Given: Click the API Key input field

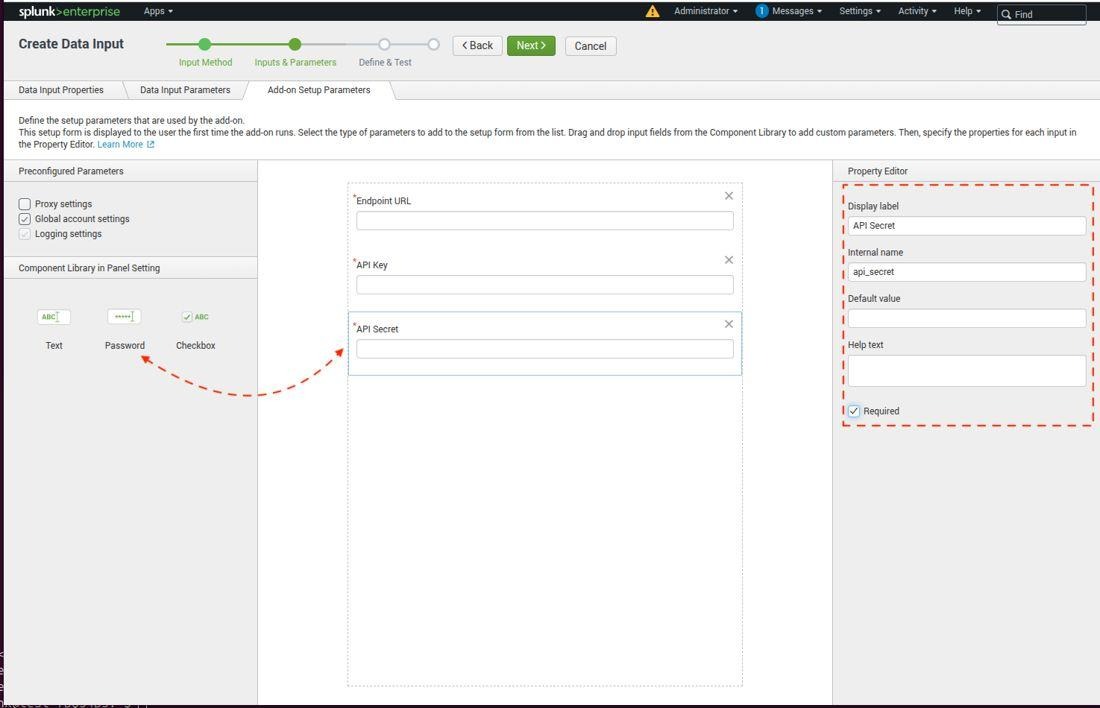Looking at the screenshot, I should pos(544,284).
